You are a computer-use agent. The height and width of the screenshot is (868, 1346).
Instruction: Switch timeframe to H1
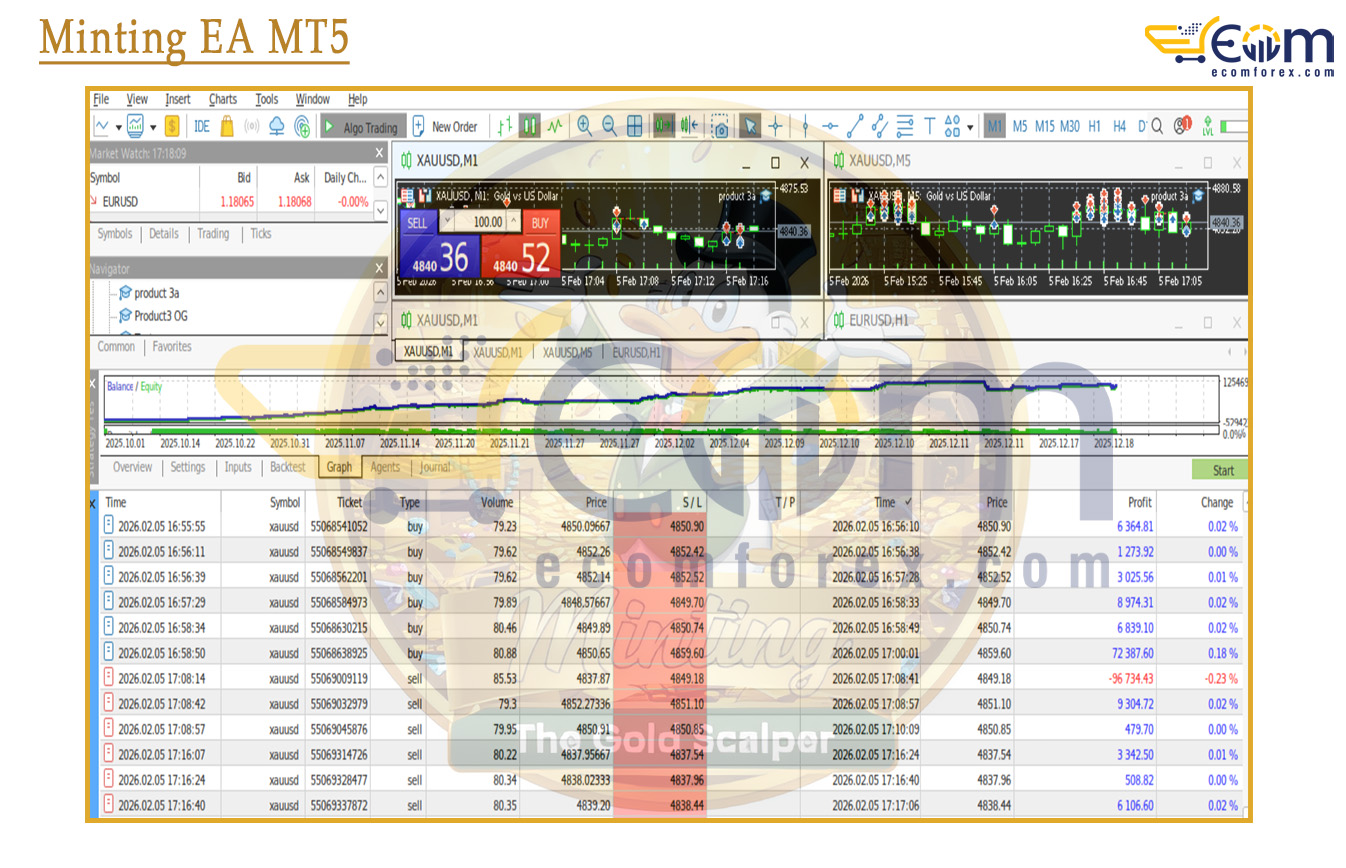pyautogui.click(x=1093, y=126)
